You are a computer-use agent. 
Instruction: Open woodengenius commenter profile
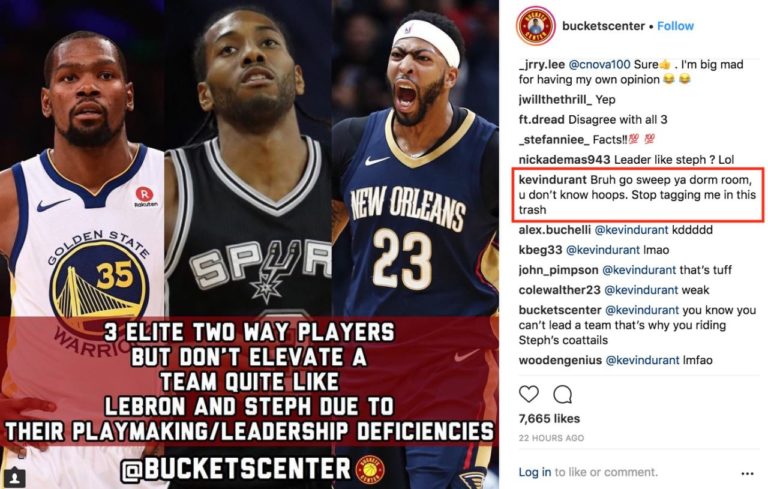tap(560, 360)
